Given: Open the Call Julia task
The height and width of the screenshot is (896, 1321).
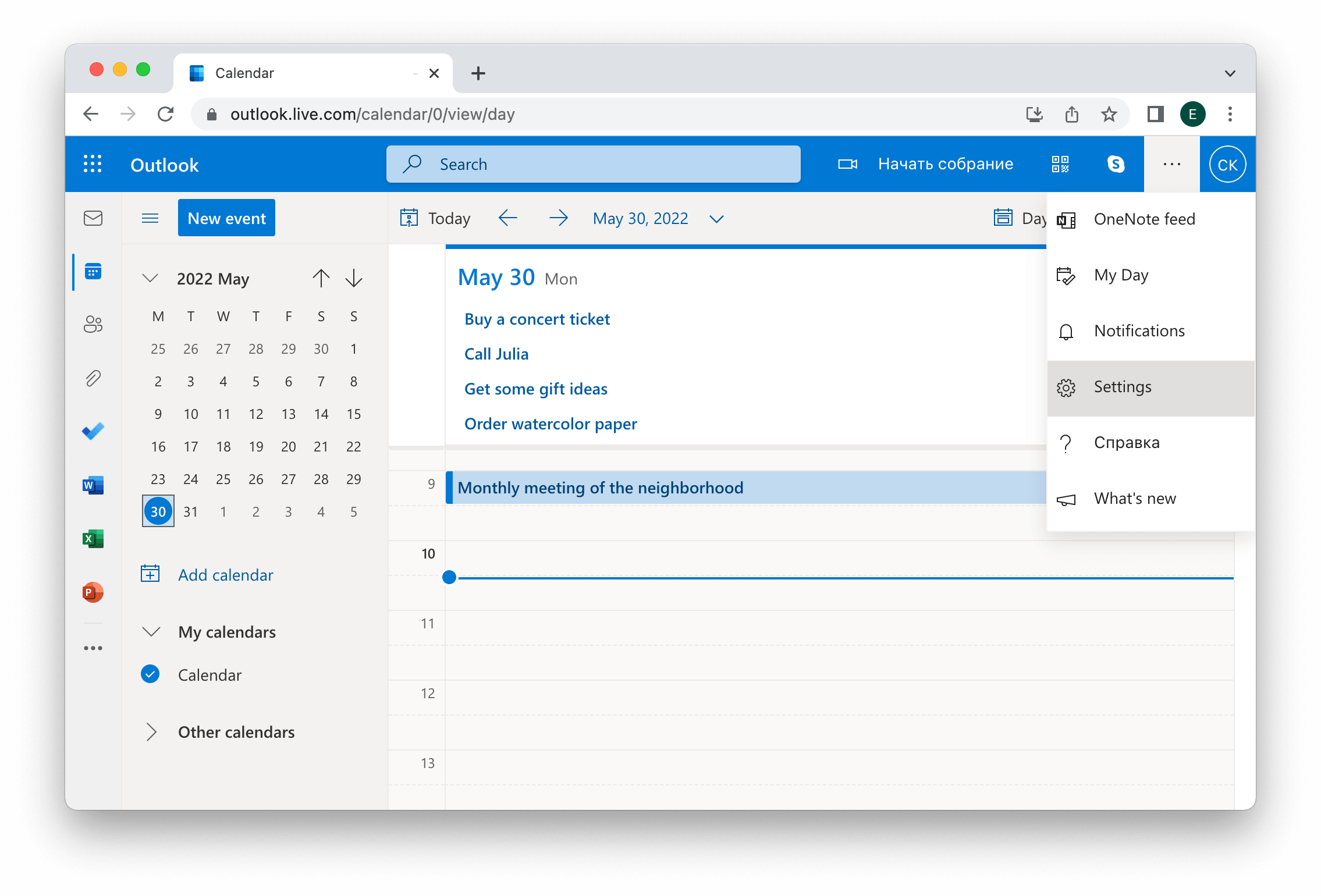Looking at the screenshot, I should (496, 354).
